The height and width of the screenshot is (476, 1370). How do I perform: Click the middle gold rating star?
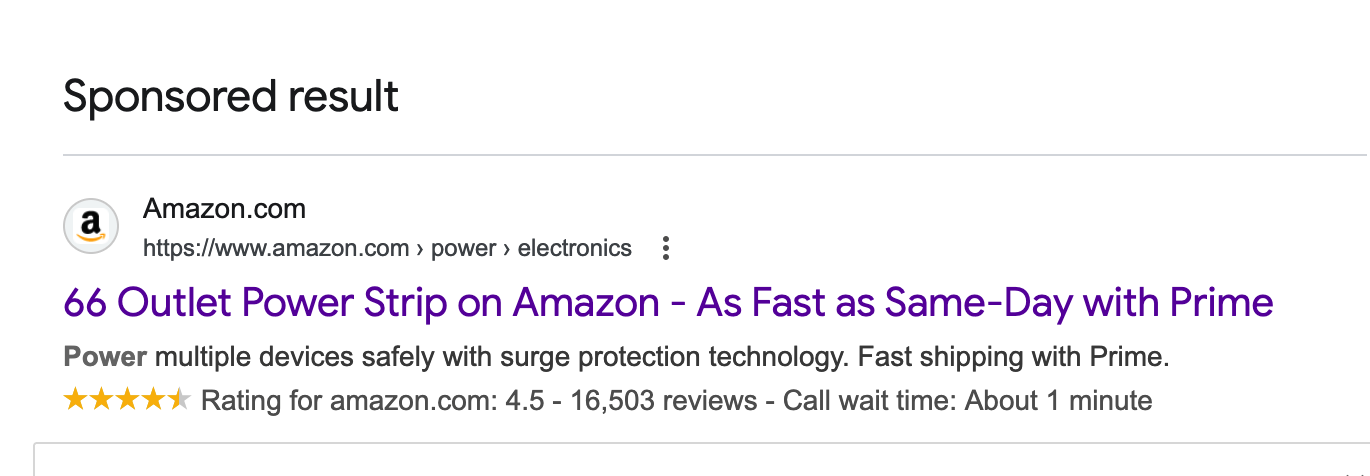[127, 401]
